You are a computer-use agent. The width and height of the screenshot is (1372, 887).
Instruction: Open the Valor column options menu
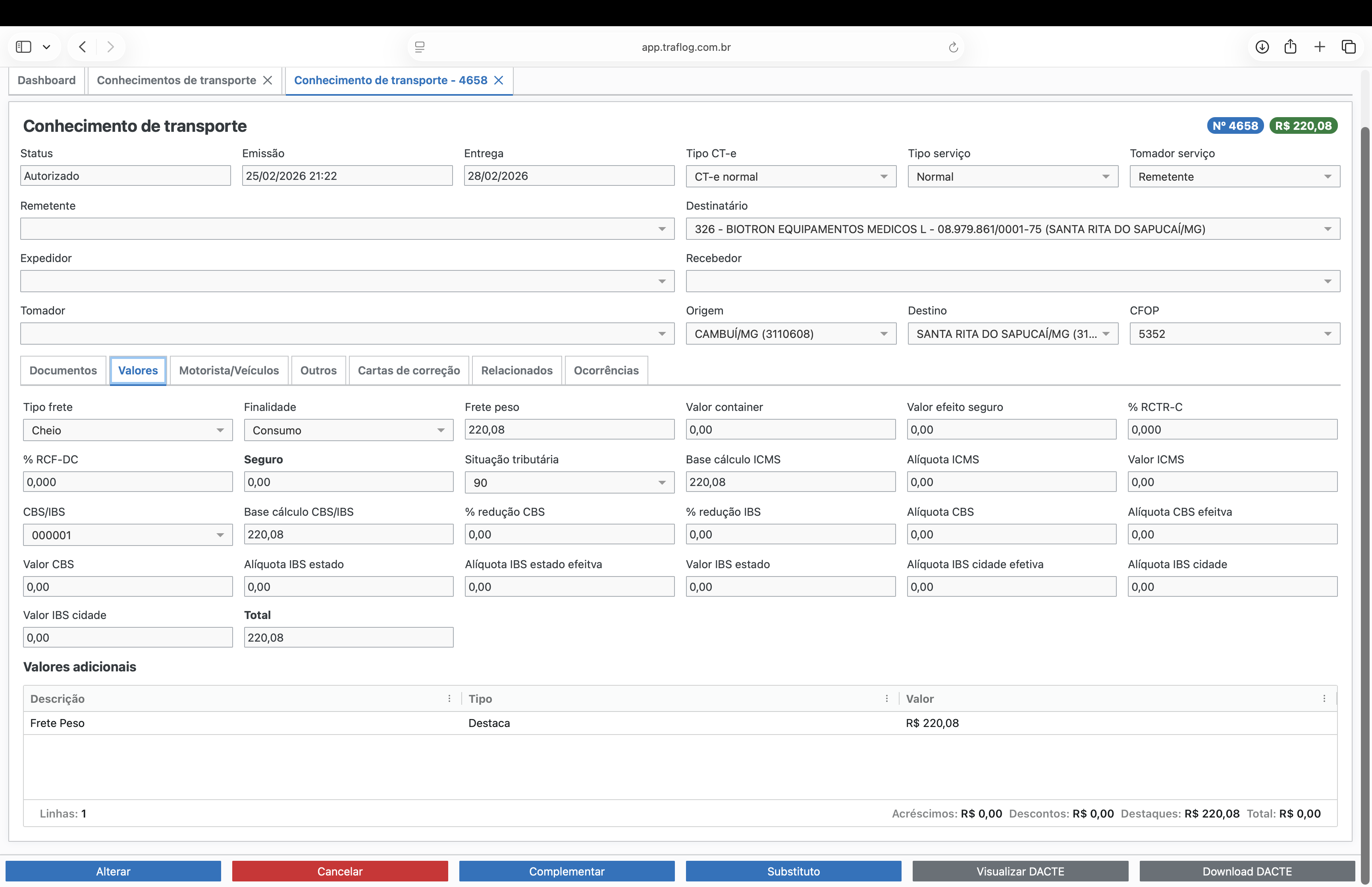(1324, 699)
